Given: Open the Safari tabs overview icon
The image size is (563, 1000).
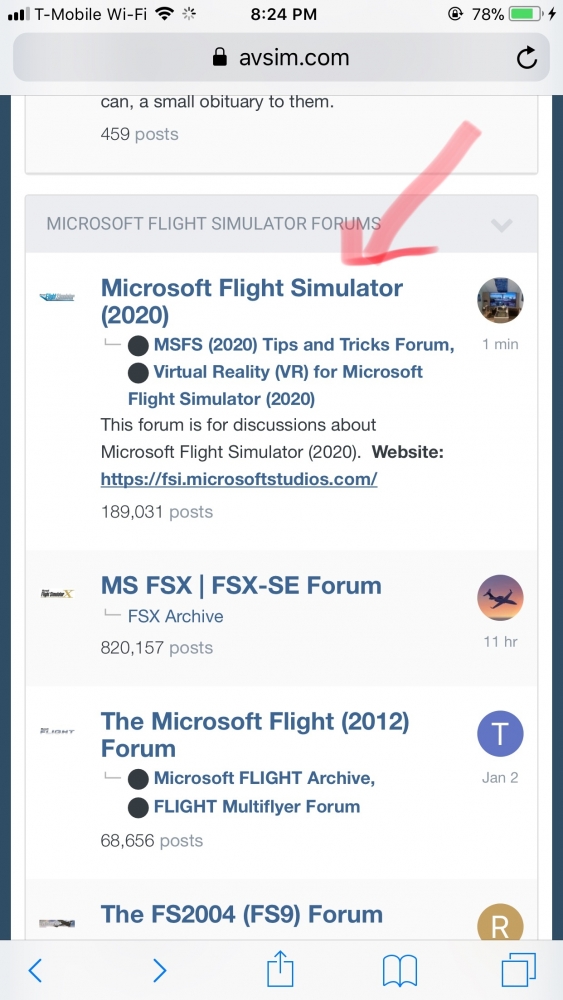Looking at the screenshot, I should point(518,970).
